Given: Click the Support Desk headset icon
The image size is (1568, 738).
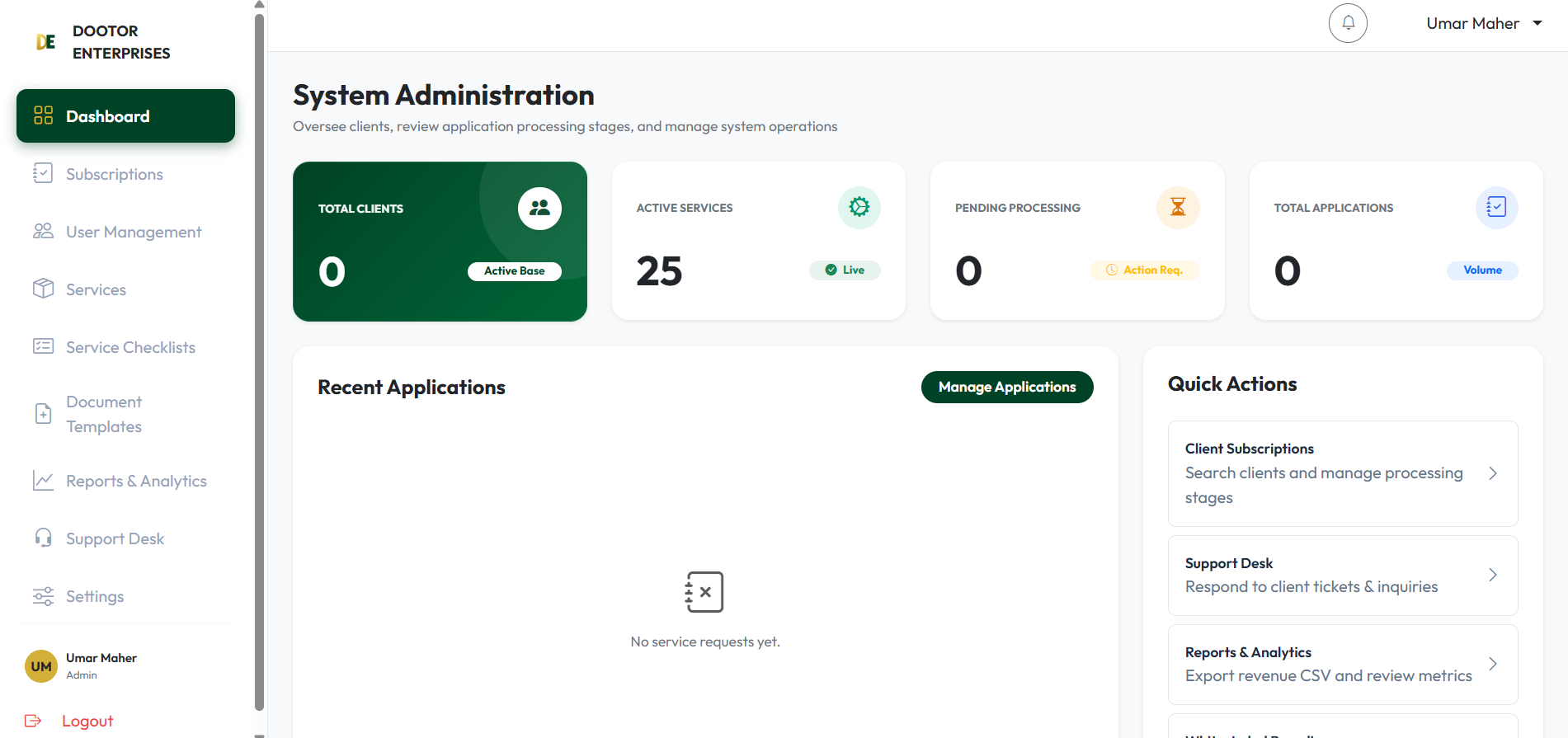Looking at the screenshot, I should point(43,538).
